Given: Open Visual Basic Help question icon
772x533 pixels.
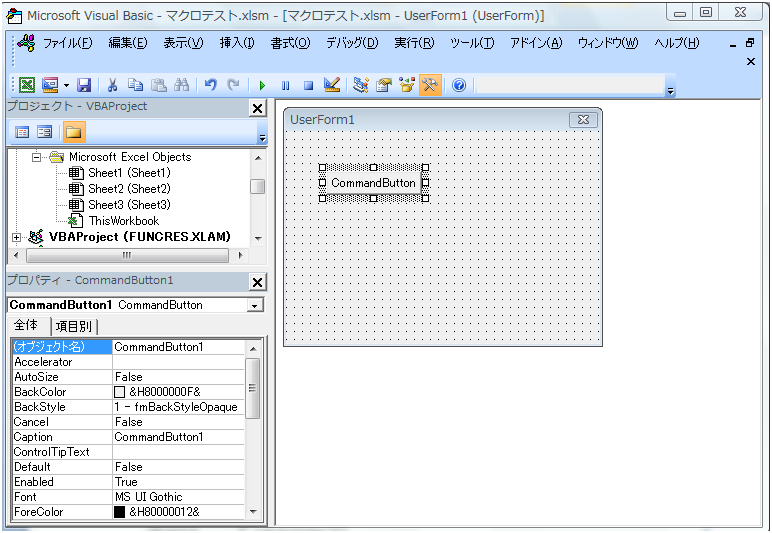Looking at the screenshot, I should tap(459, 86).
